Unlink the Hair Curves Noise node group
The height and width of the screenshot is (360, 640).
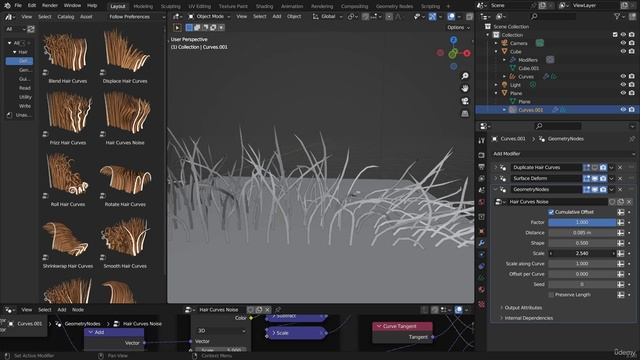click(629, 202)
